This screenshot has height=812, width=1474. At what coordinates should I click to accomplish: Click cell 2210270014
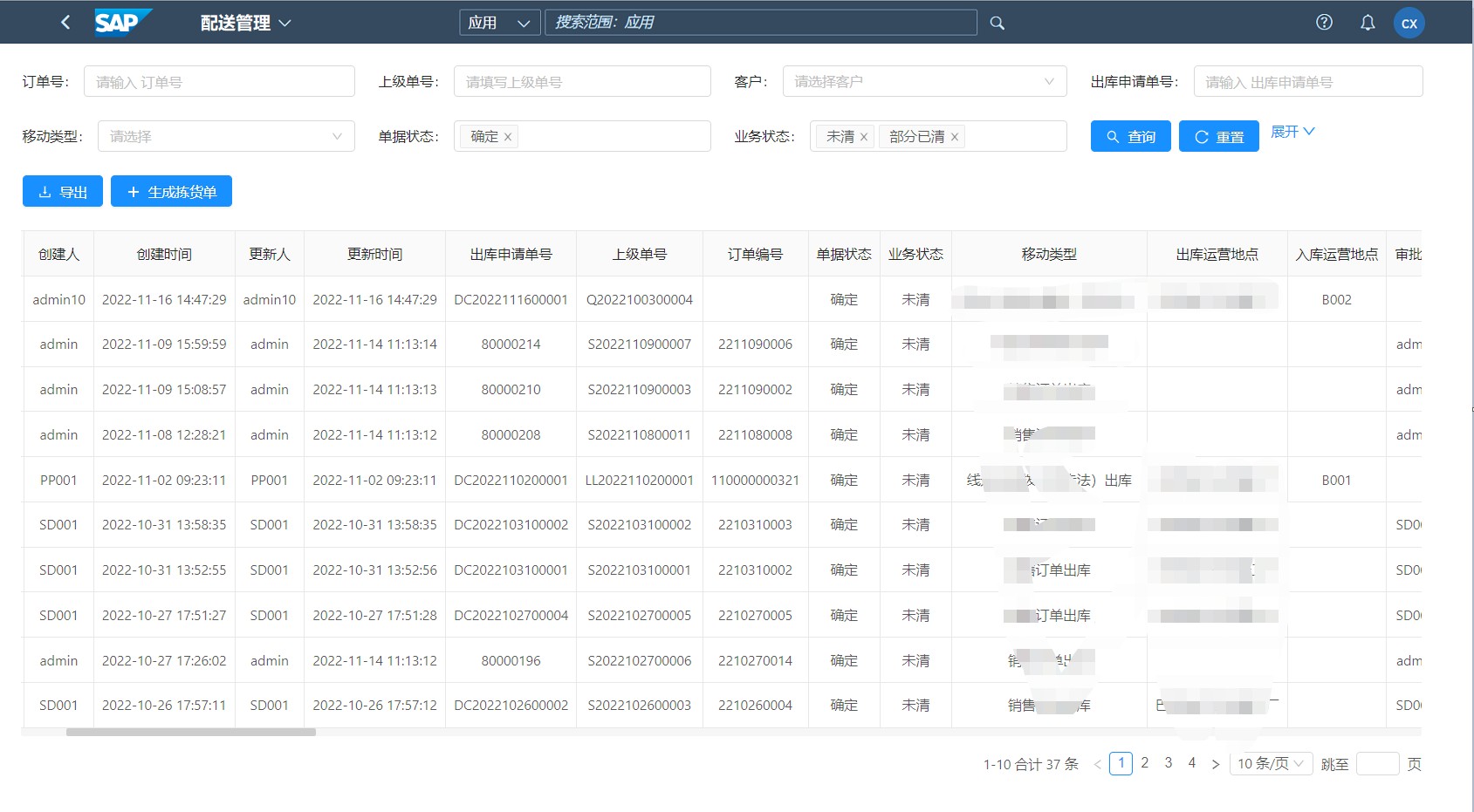[755, 660]
